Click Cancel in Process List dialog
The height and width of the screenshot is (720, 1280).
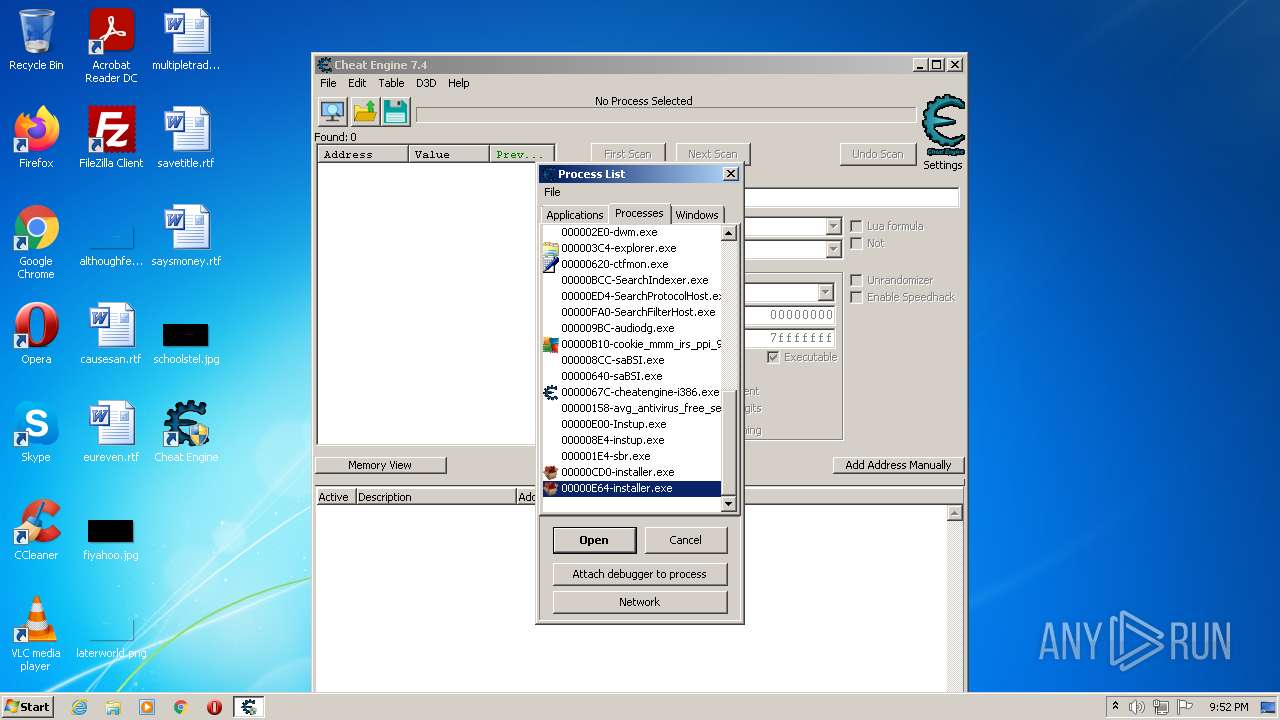tap(685, 540)
